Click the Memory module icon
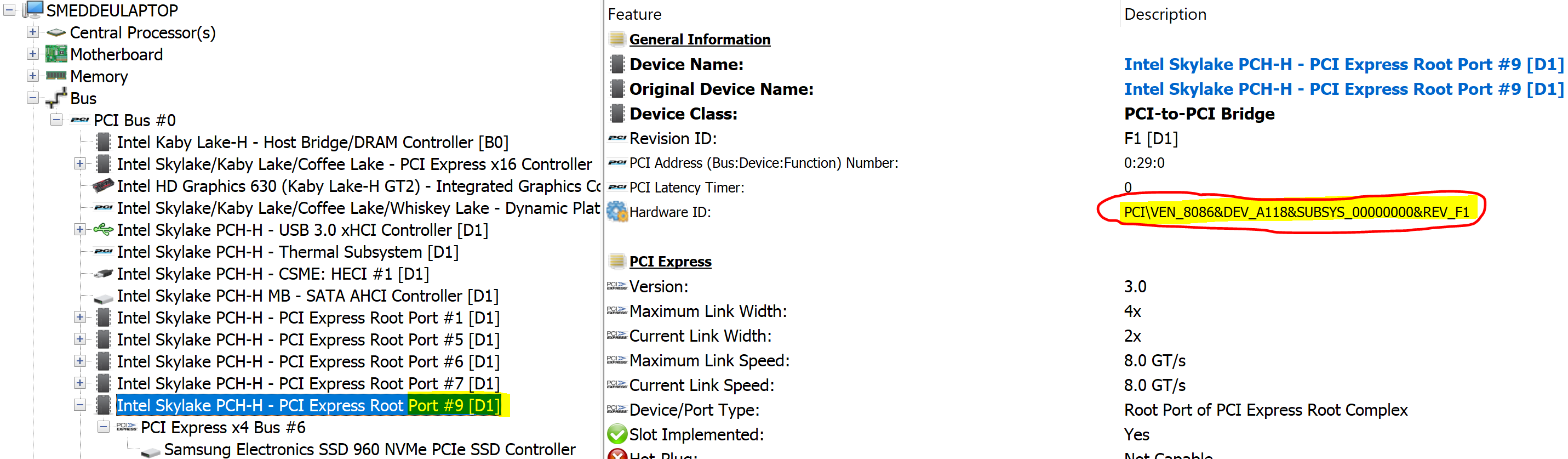 click(x=56, y=76)
